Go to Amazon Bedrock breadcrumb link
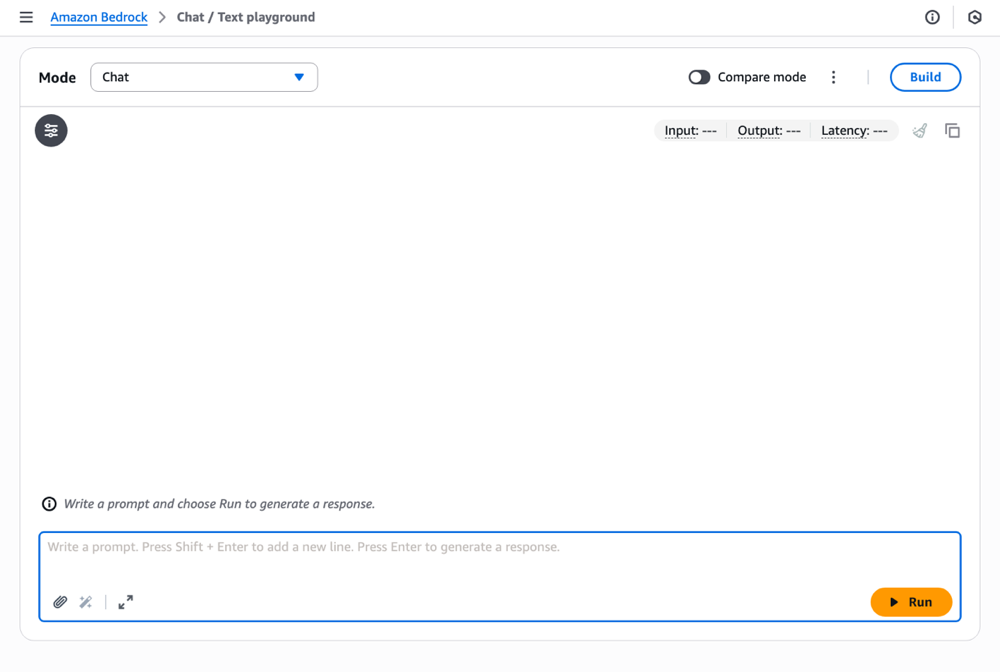The width and height of the screenshot is (1000, 672). tap(99, 17)
